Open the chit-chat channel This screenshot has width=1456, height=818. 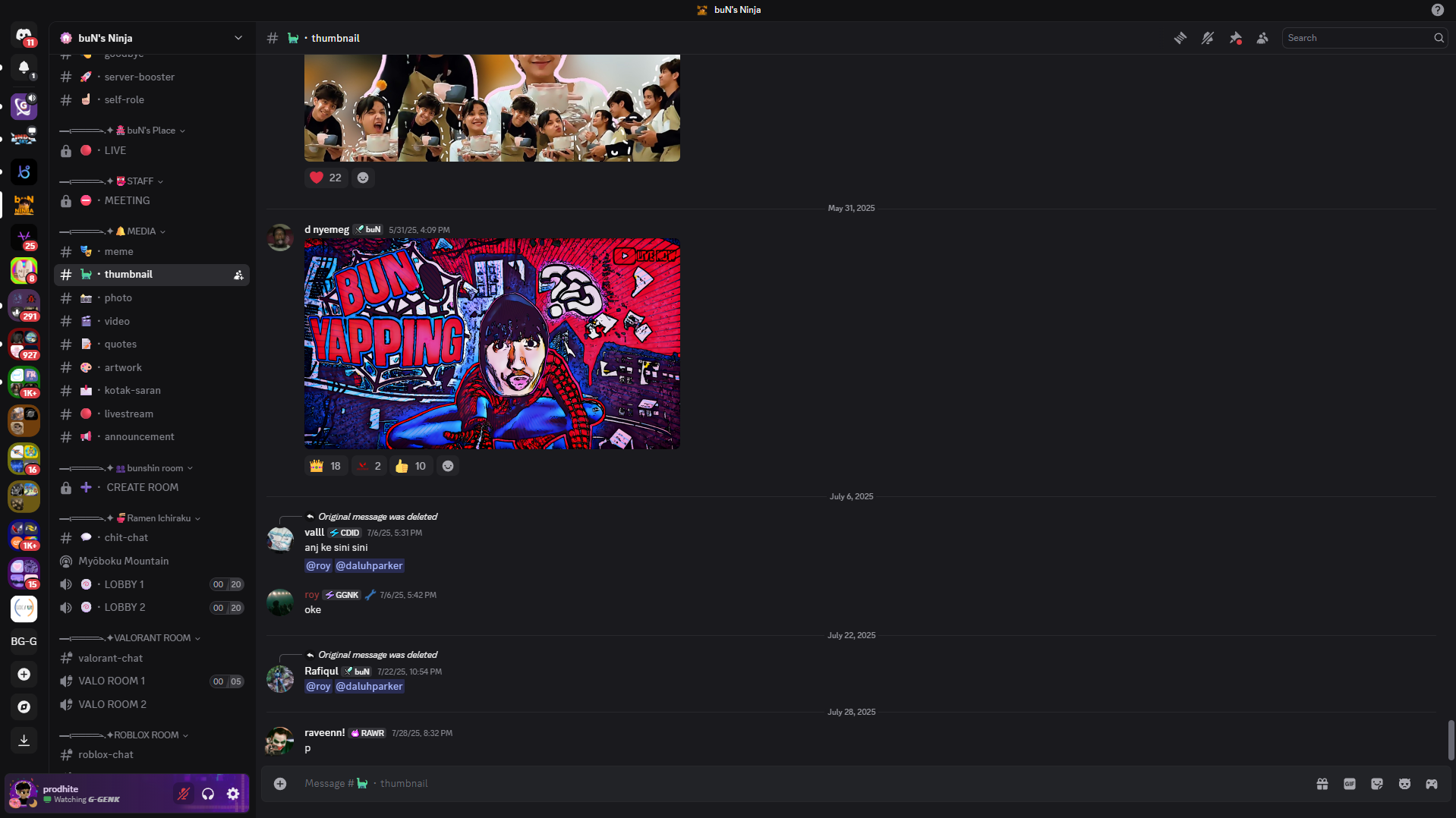152,537
